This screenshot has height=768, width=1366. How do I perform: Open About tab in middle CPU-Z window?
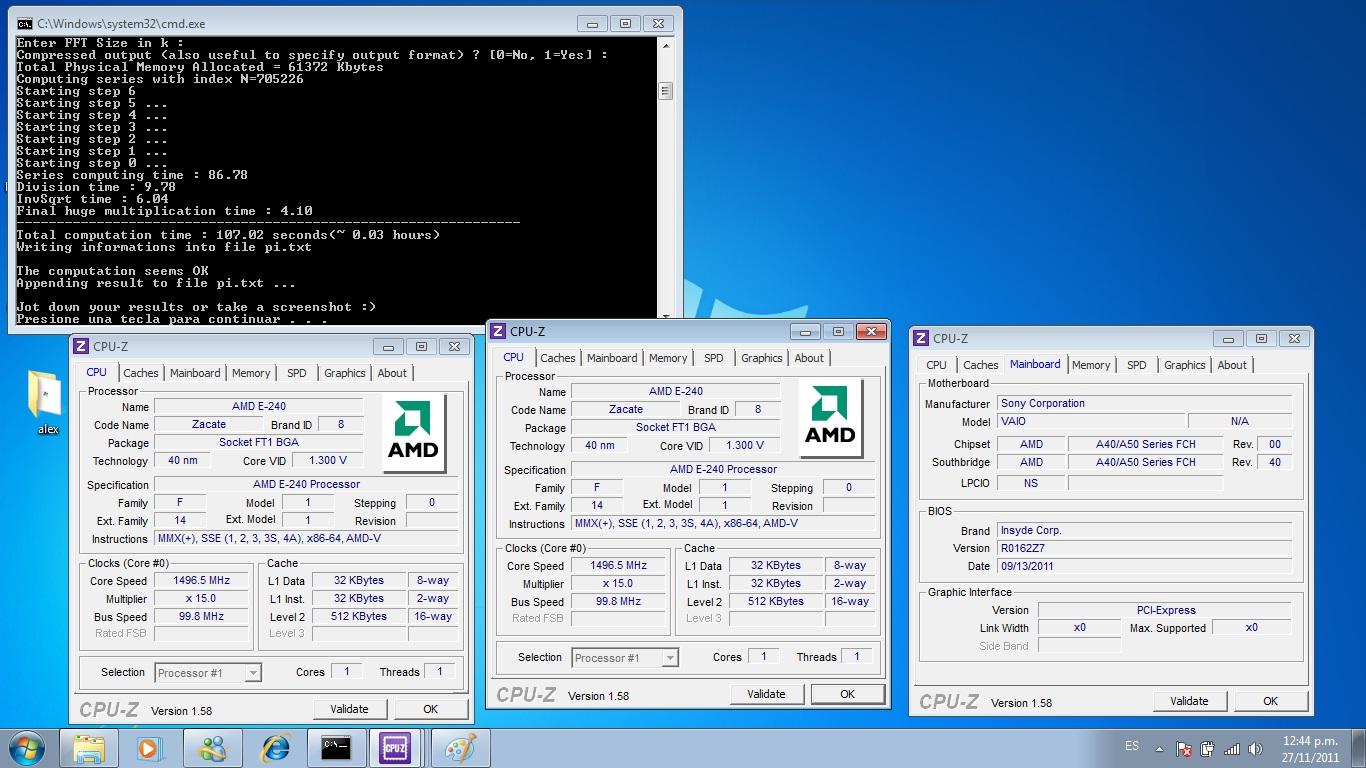pyautogui.click(x=809, y=358)
